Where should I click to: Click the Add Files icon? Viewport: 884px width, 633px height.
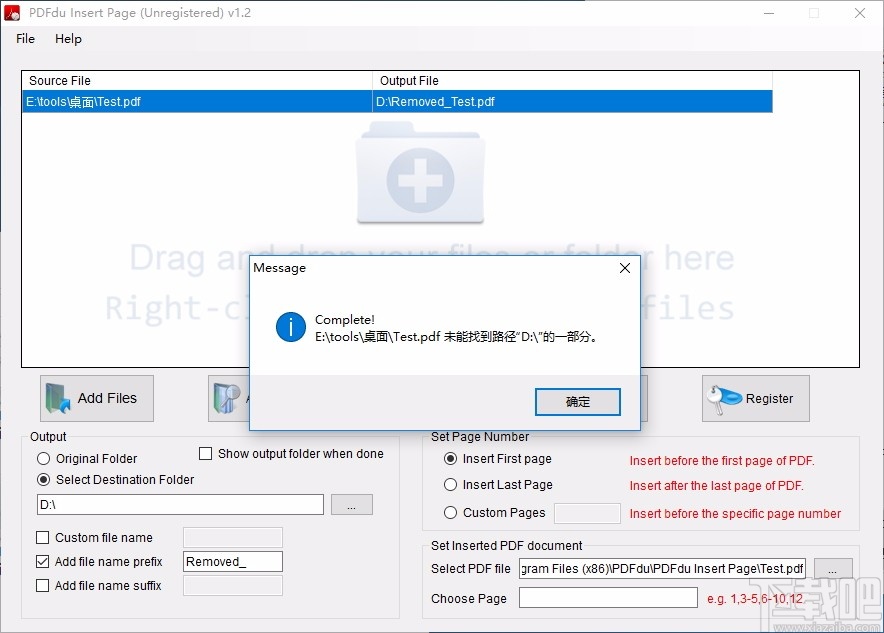pos(60,398)
